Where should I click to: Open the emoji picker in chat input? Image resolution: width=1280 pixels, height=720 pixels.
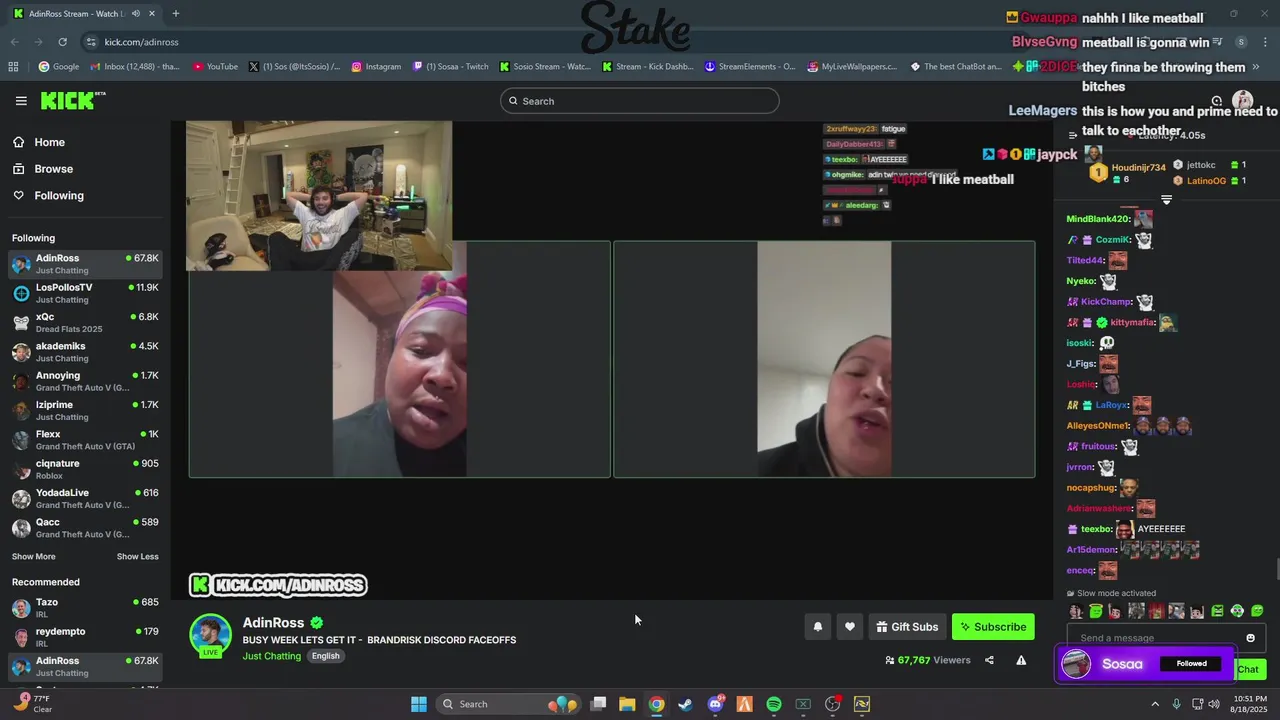(1250, 638)
